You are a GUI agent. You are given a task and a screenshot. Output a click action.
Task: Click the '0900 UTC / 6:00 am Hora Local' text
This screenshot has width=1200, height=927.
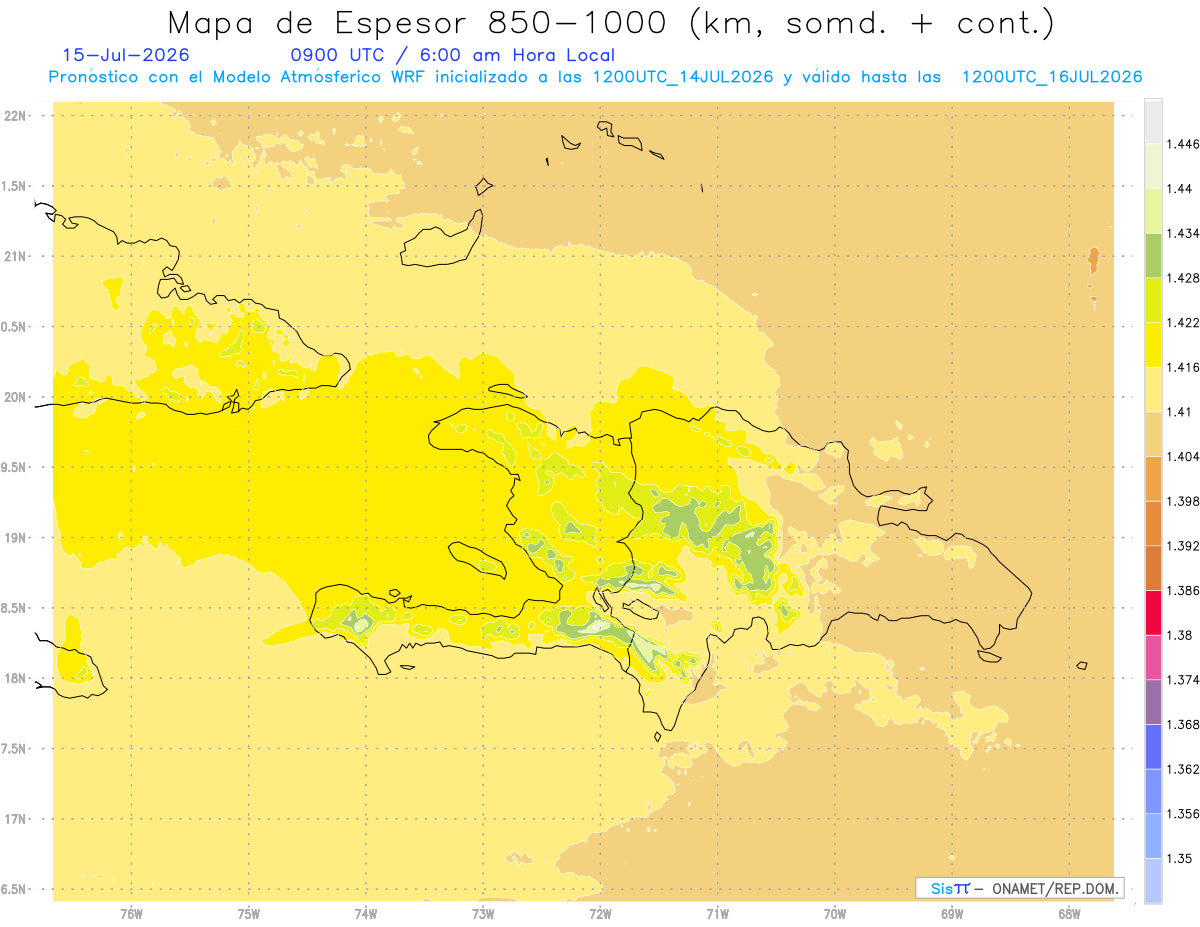(452, 56)
